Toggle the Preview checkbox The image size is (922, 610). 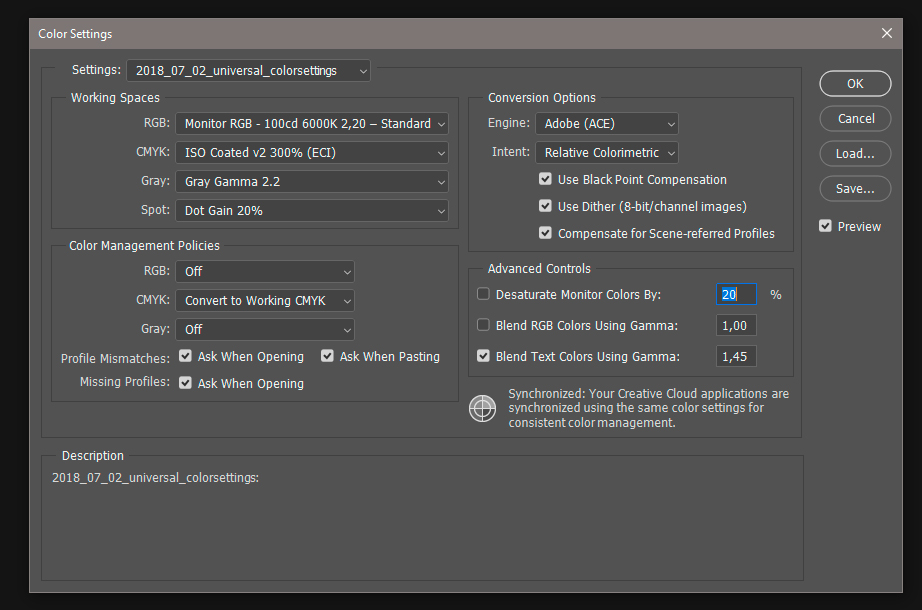[x=825, y=226]
